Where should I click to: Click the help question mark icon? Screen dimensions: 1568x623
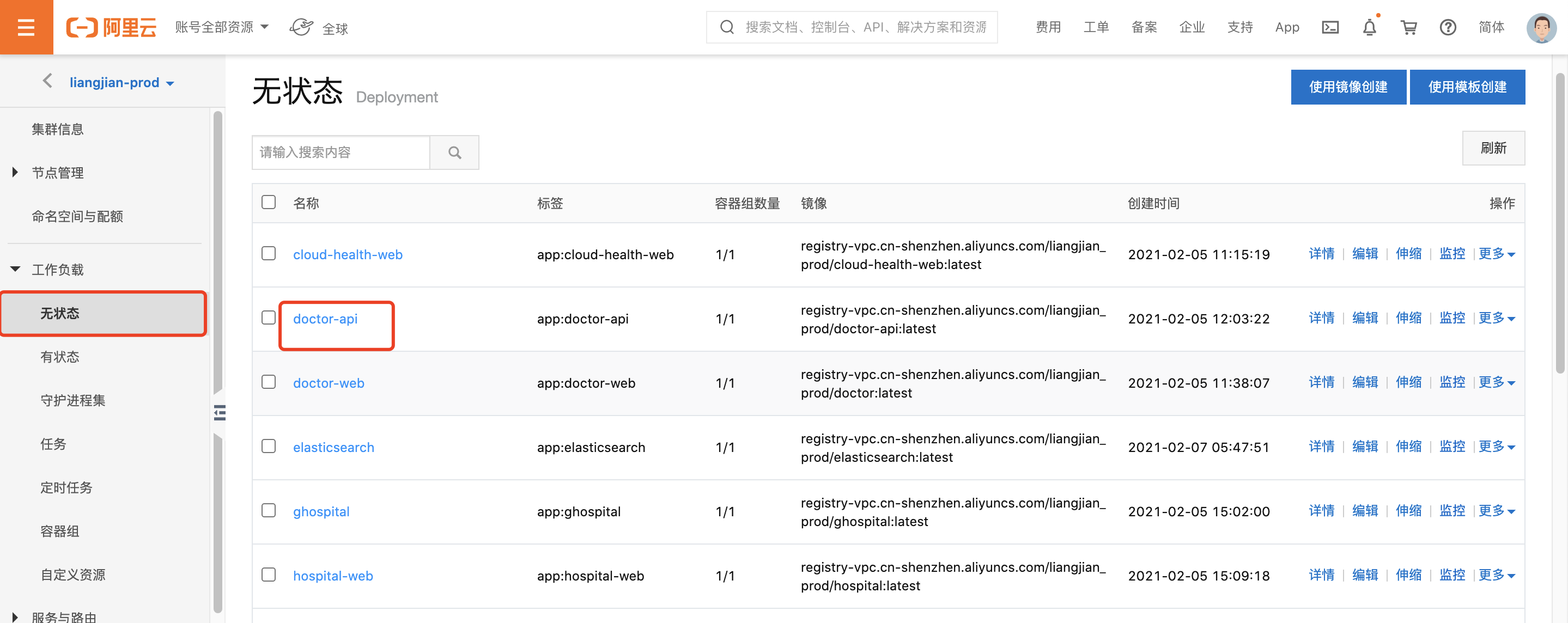coord(1448,27)
